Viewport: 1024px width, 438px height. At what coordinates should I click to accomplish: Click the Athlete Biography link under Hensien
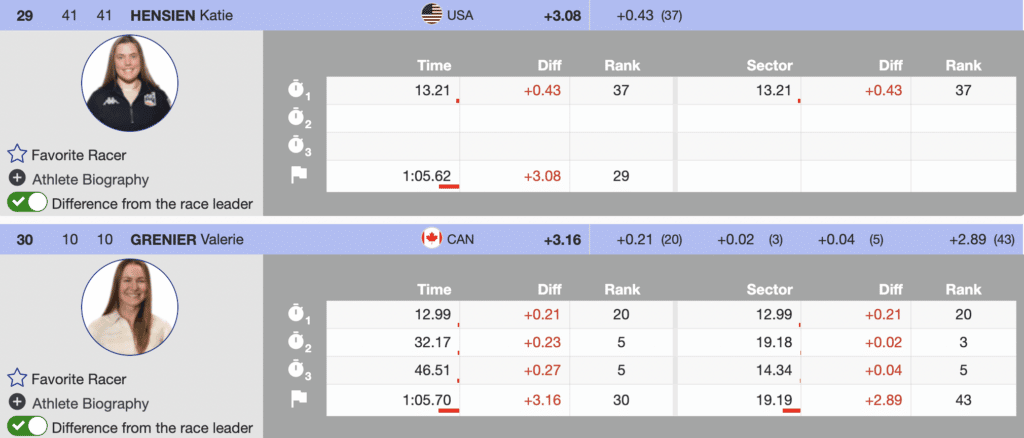[90, 180]
